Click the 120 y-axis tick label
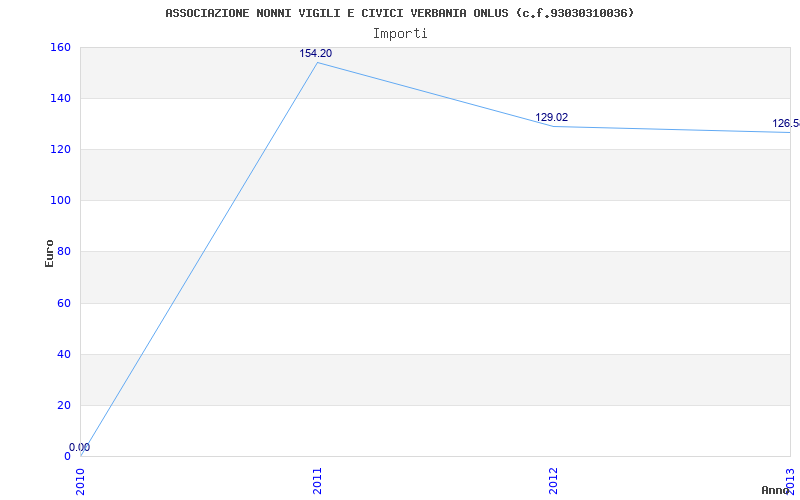The width and height of the screenshot is (800, 500). 60,149
